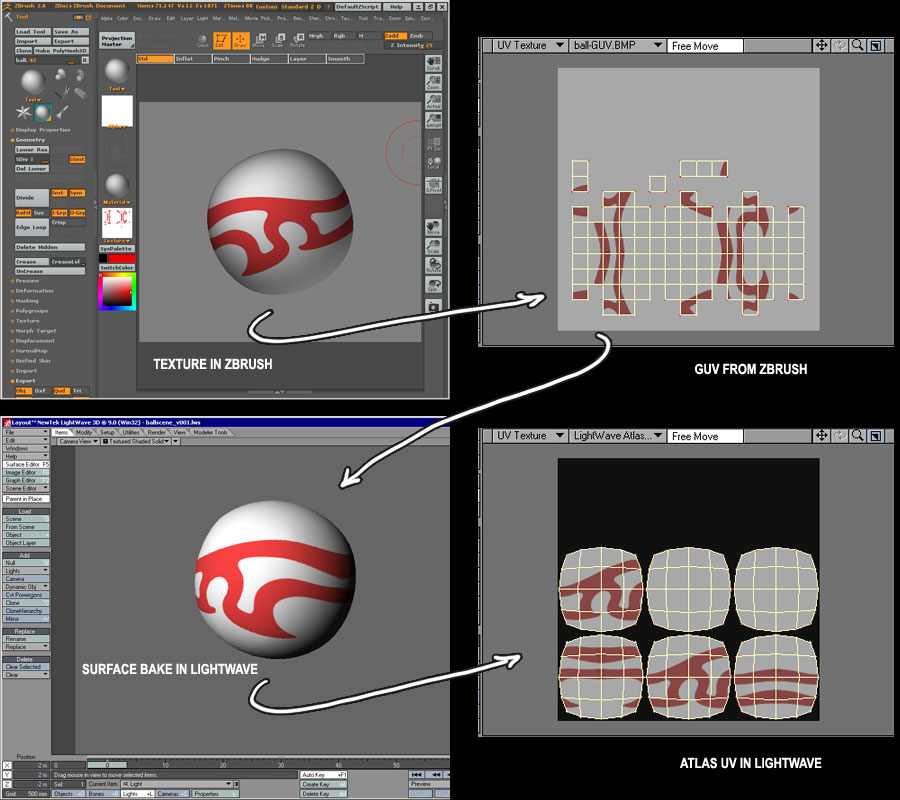
Task: Click the Spin icon in ZBrush right shelf
Action: tap(433, 285)
